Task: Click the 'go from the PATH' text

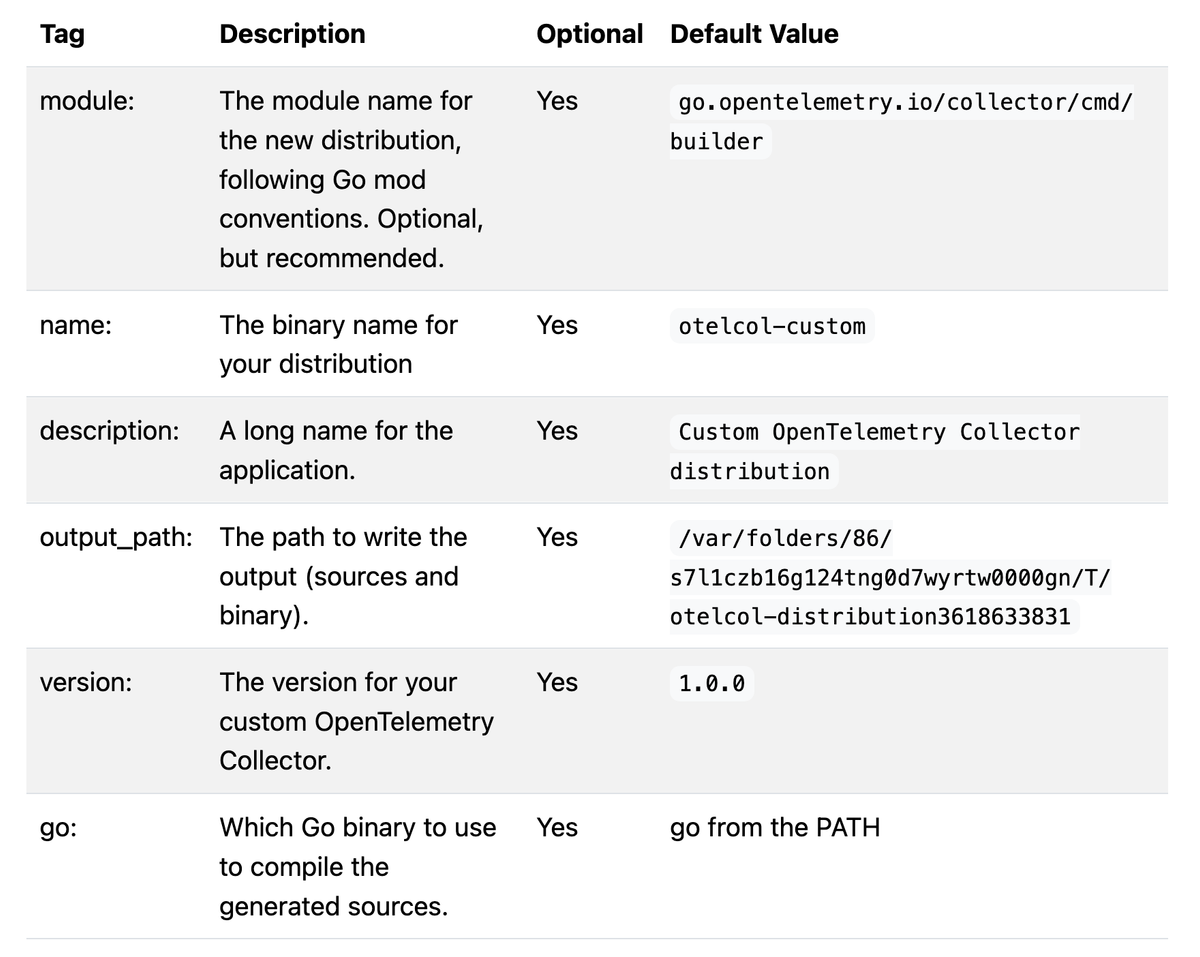Action: point(775,828)
